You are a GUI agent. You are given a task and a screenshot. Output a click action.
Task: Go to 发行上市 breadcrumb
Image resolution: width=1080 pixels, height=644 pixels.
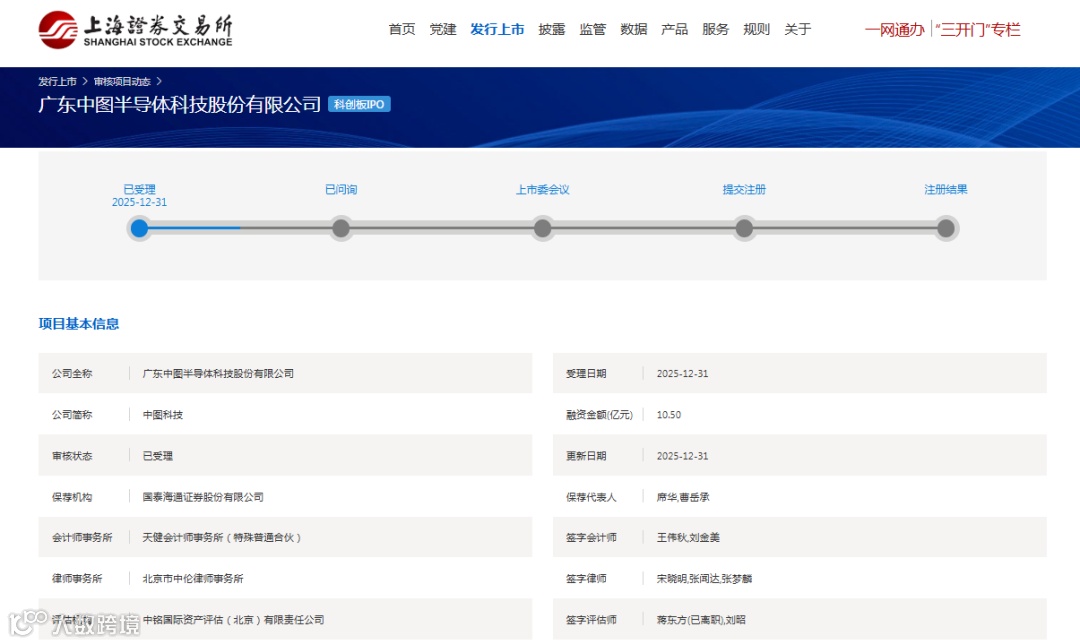pos(57,81)
